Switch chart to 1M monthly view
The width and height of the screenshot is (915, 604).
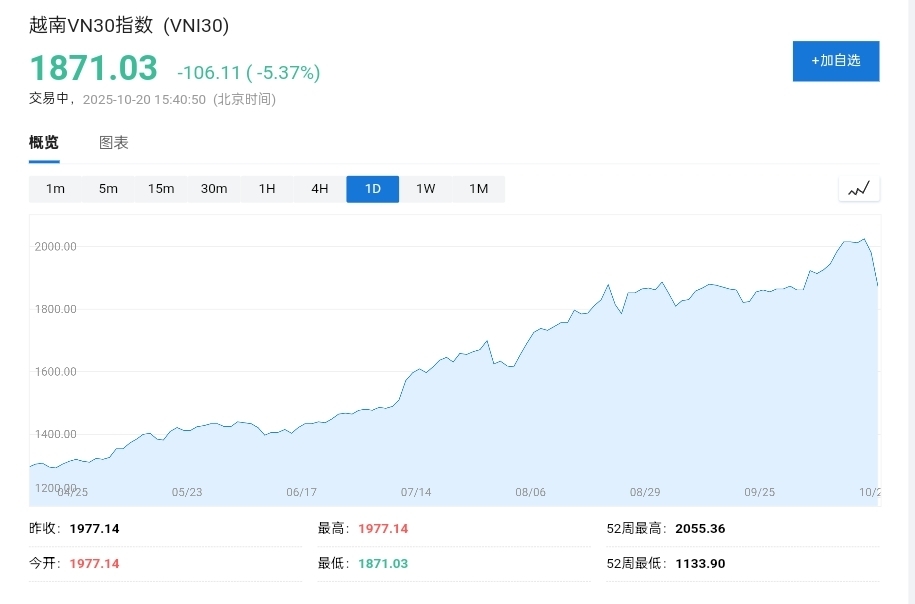pyautogui.click(x=479, y=189)
